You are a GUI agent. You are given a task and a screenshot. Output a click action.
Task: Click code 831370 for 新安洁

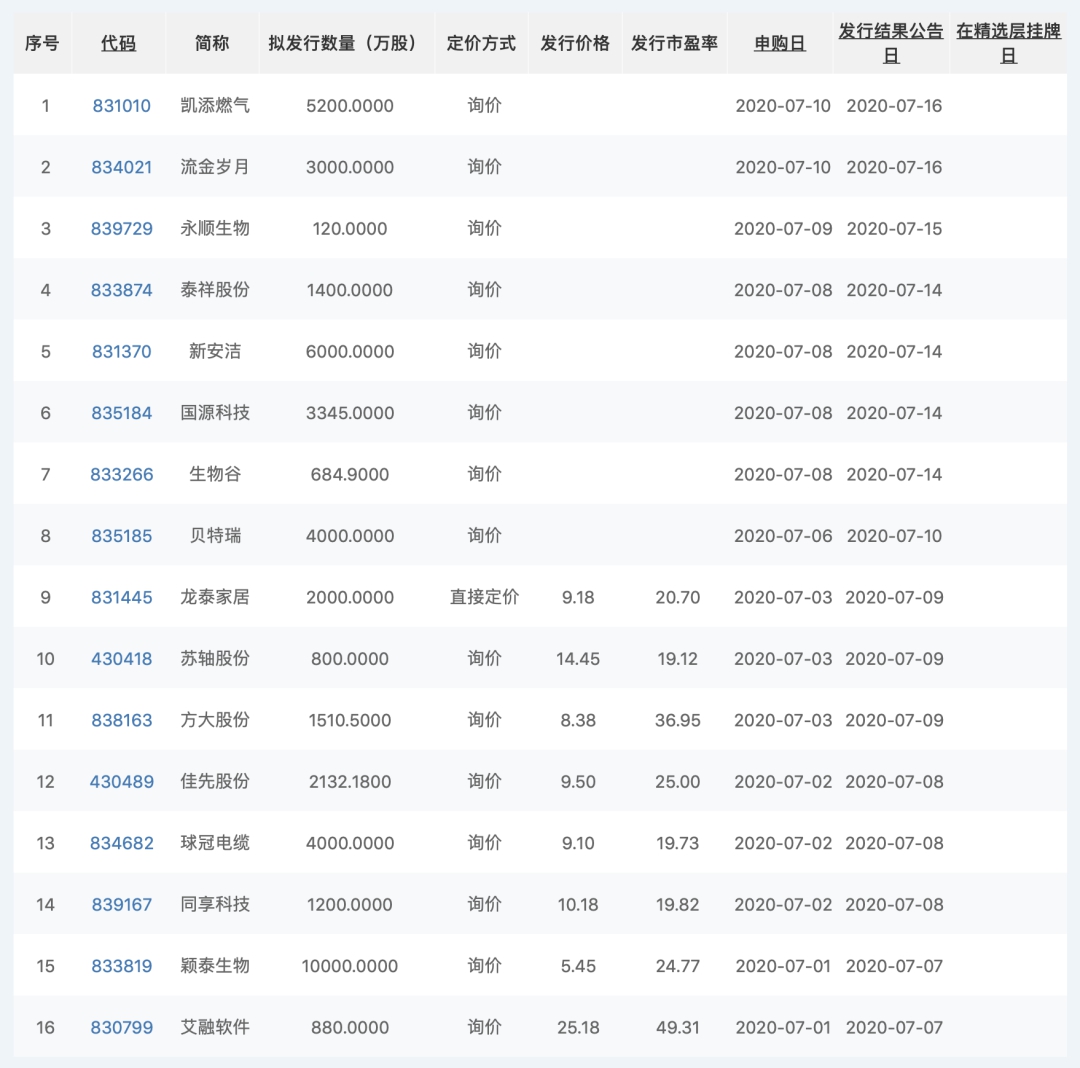[x=122, y=352]
